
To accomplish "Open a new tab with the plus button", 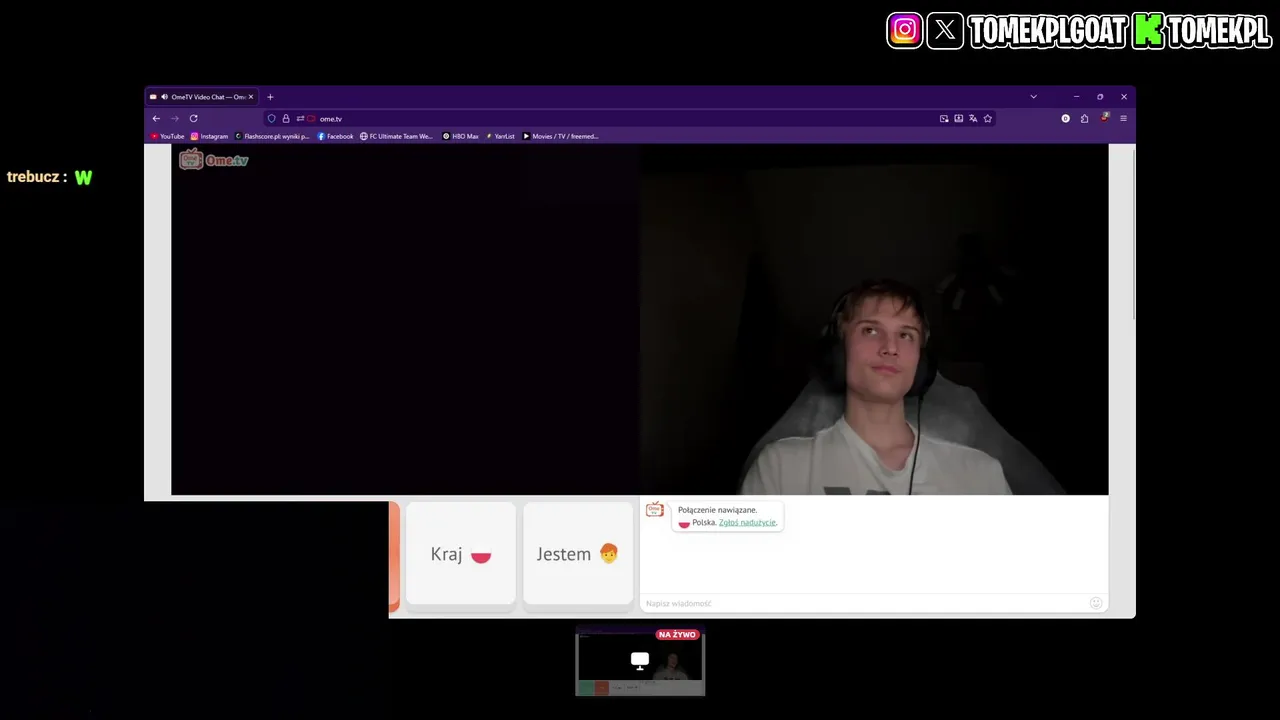I will (270, 97).
